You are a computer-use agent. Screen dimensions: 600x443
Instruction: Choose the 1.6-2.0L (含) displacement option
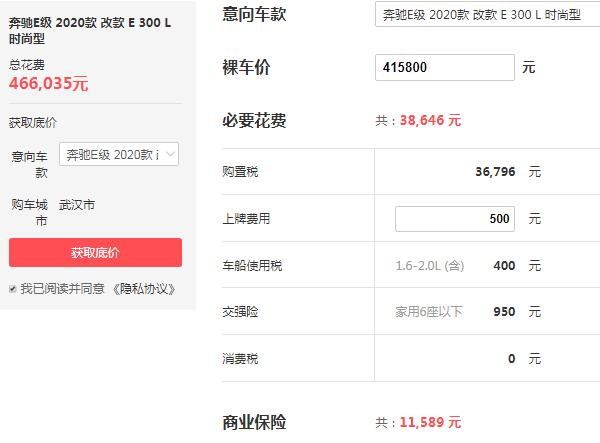coord(429,265)
